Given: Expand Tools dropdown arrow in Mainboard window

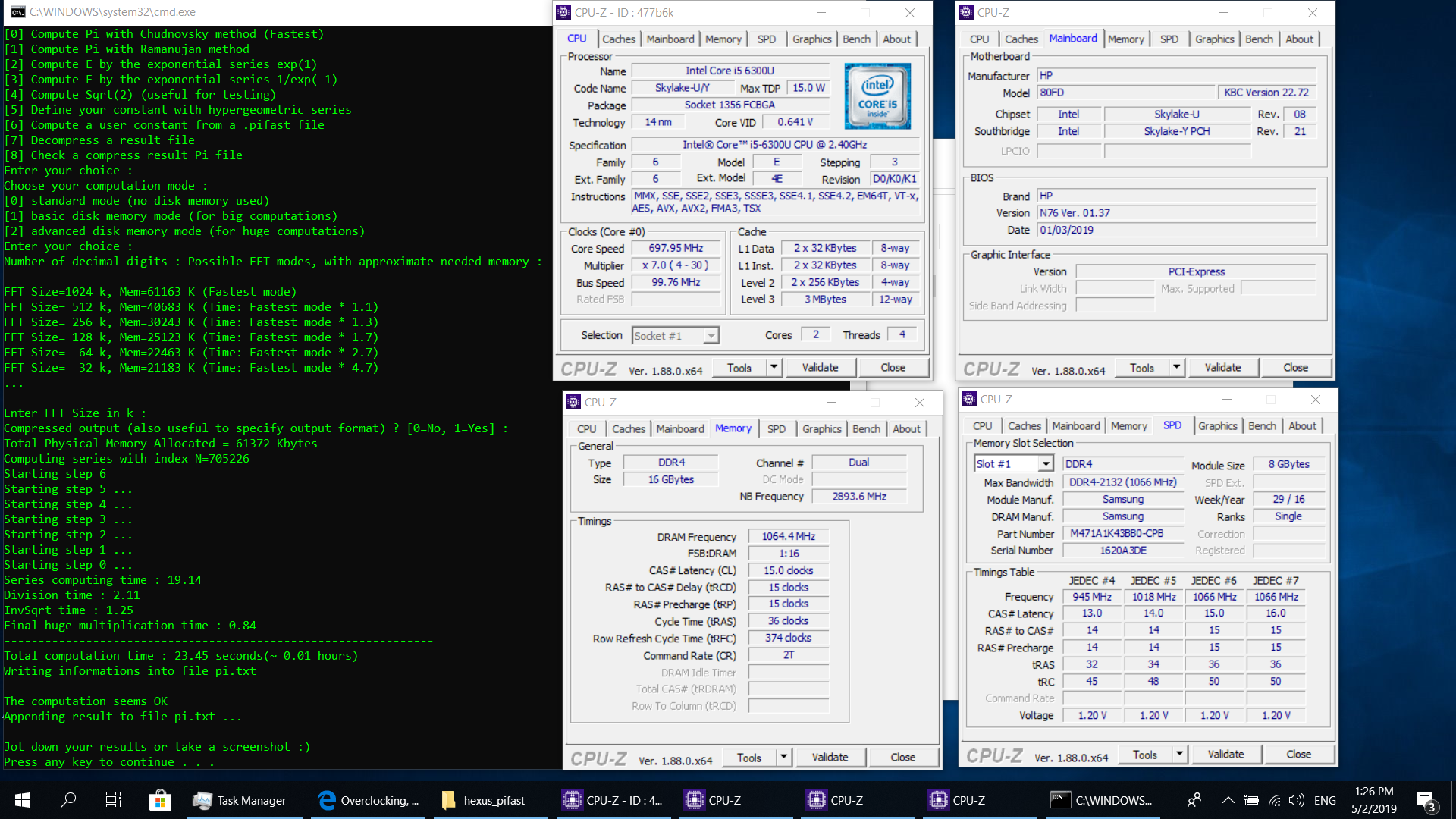Looking at the screenshot, I should [1176, 368].
